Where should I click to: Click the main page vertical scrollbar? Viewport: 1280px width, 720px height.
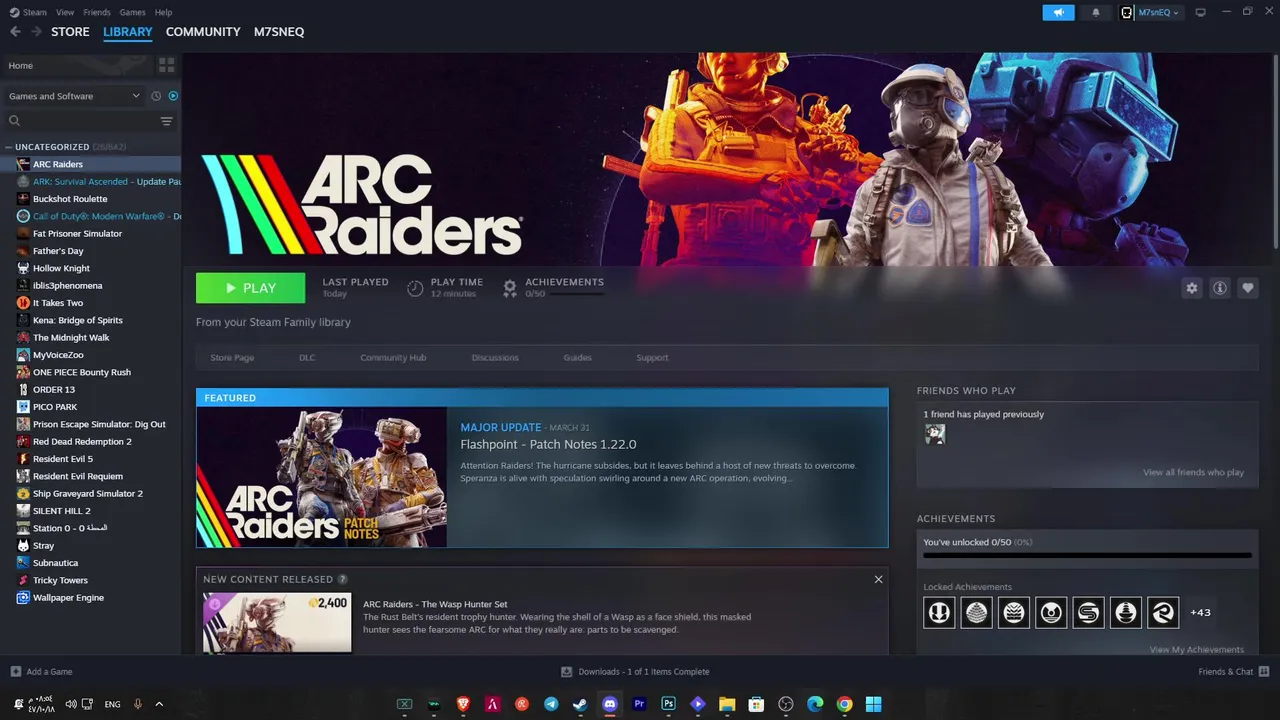pos(1275,150)
